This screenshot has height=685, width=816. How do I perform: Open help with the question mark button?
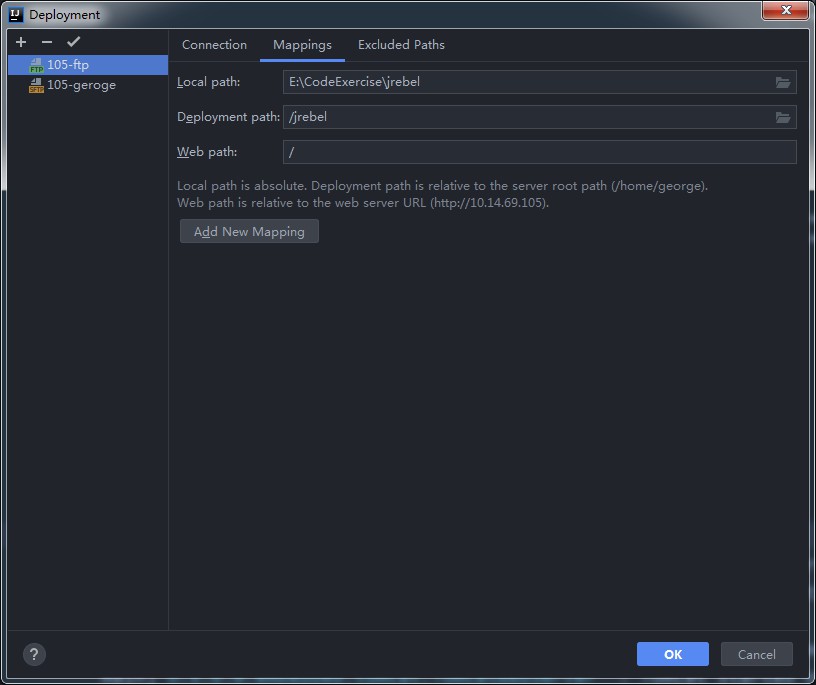[x=34, y=654]
